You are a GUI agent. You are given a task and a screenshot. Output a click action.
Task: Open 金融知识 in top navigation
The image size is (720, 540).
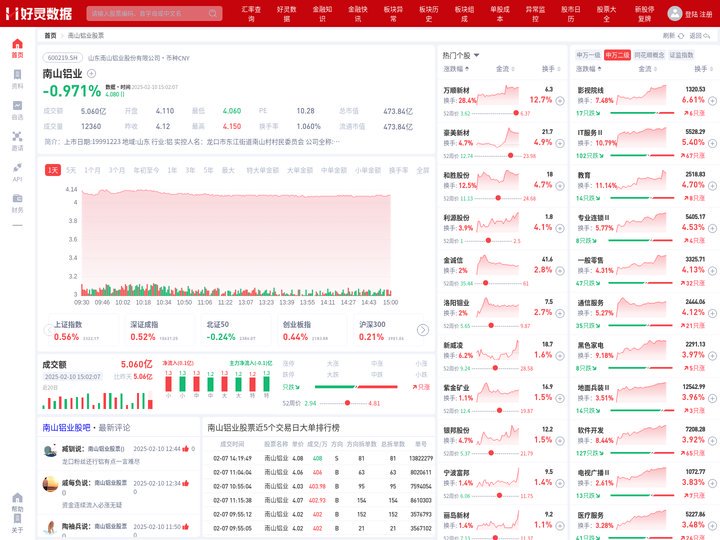point(322,14)
